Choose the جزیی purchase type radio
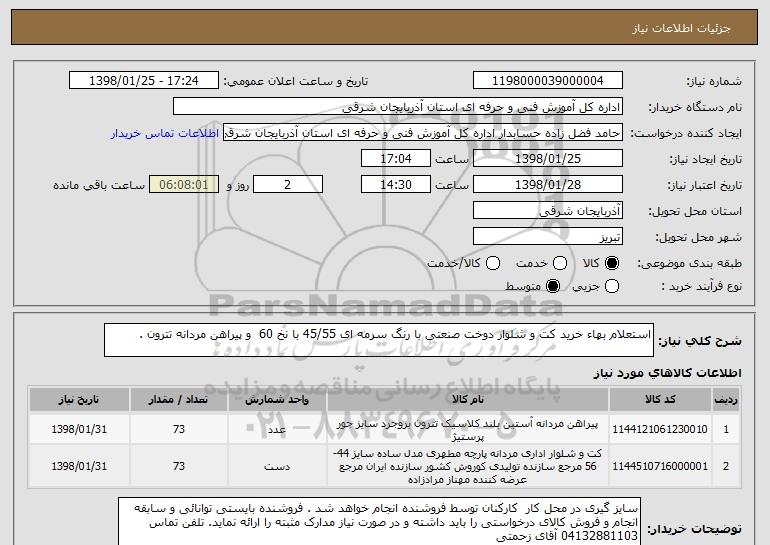 pos(612,286)
